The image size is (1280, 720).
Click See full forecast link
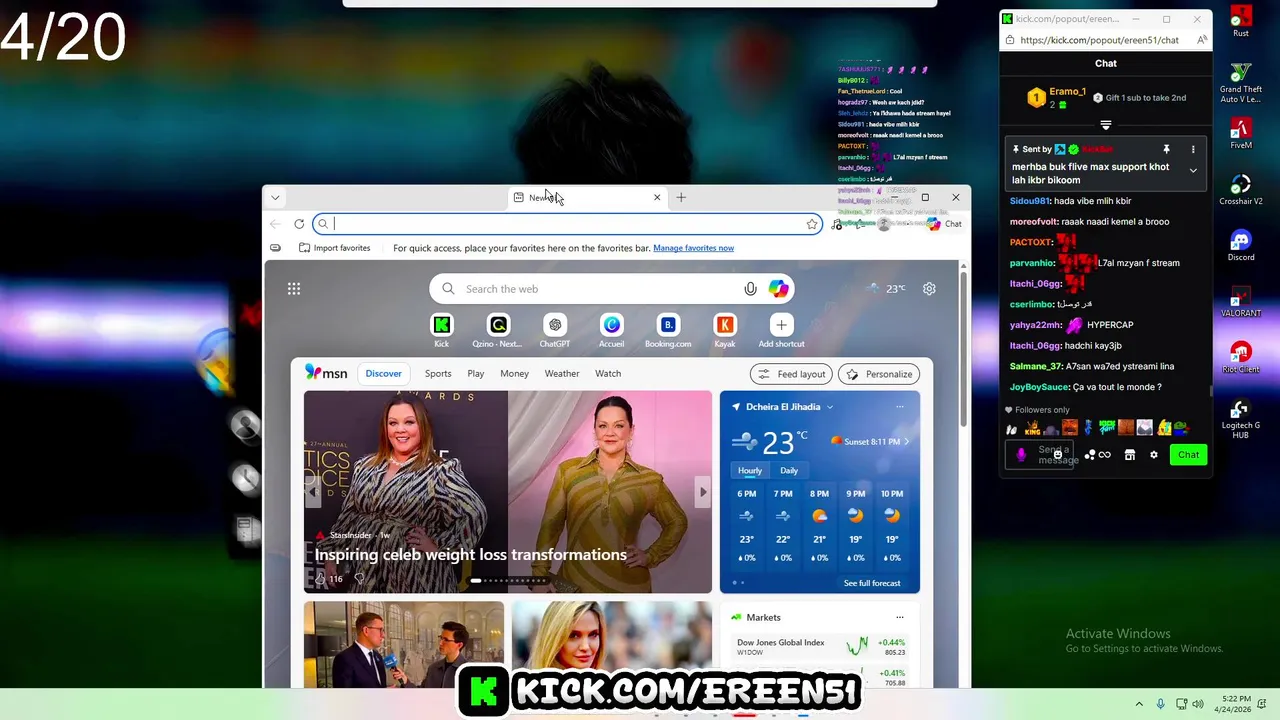click(872, 583)
